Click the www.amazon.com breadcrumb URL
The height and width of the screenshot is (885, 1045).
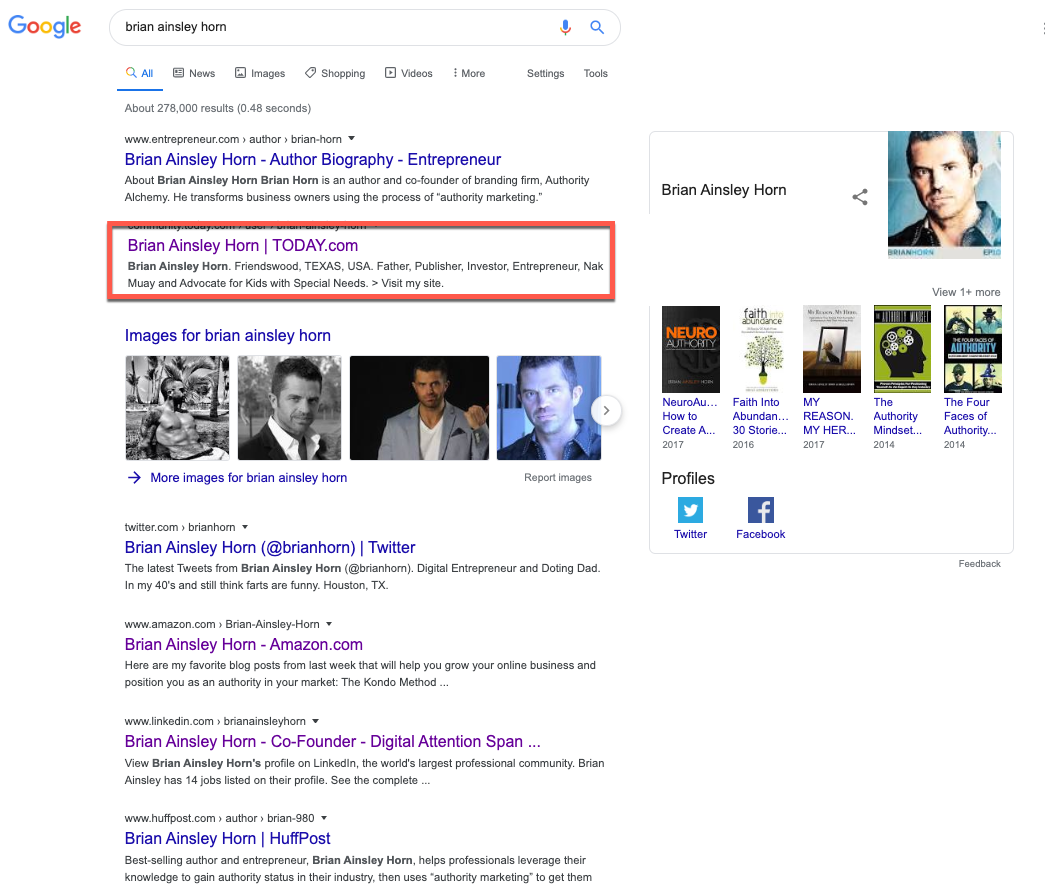(x=222, y=624)
